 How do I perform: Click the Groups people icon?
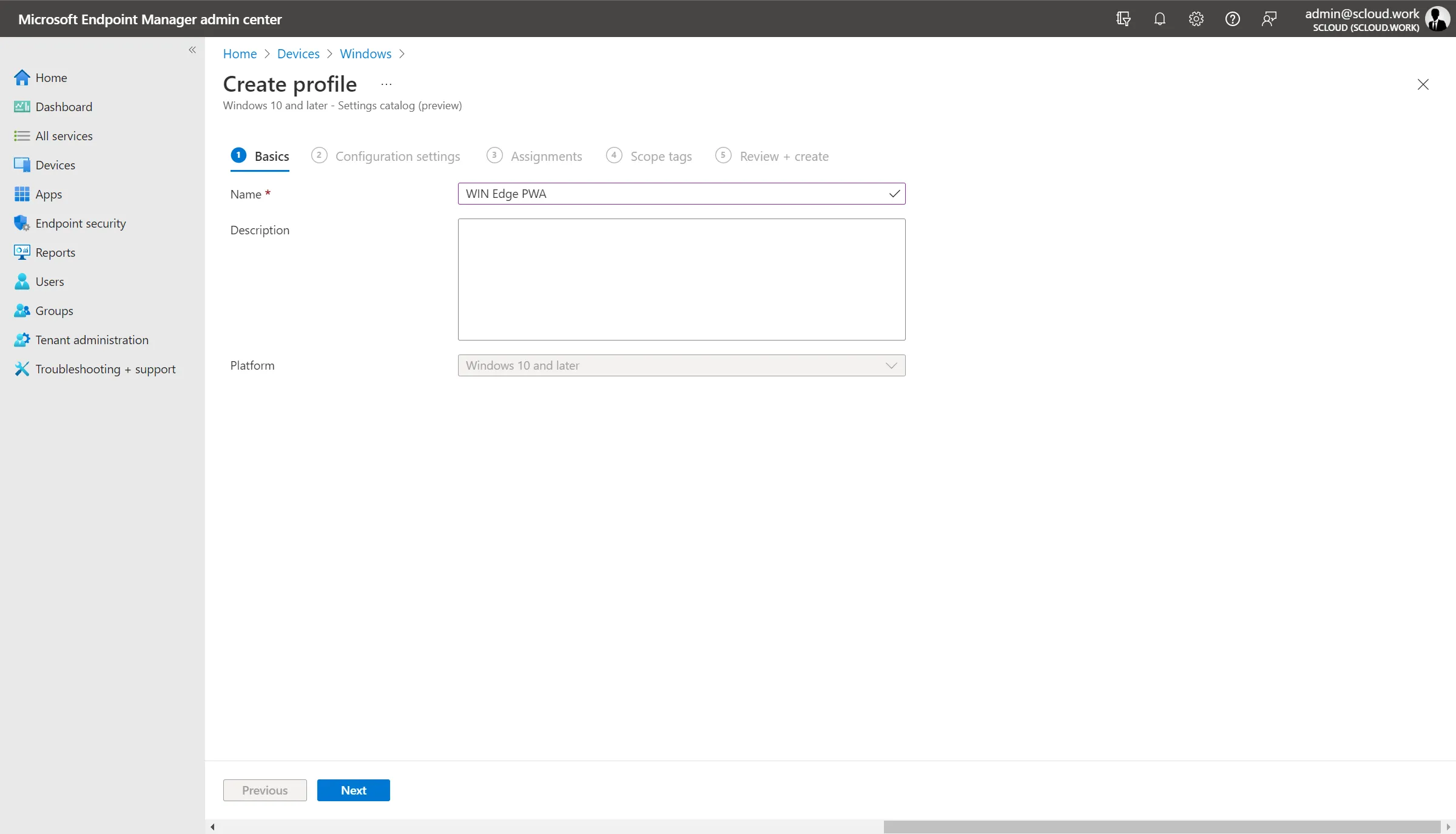pyautogui.click(x=22, y=311)
